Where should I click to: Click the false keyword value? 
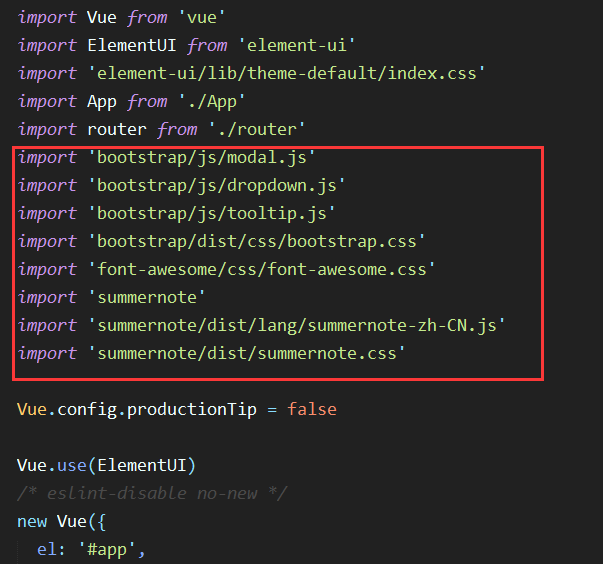coord(311,409)
